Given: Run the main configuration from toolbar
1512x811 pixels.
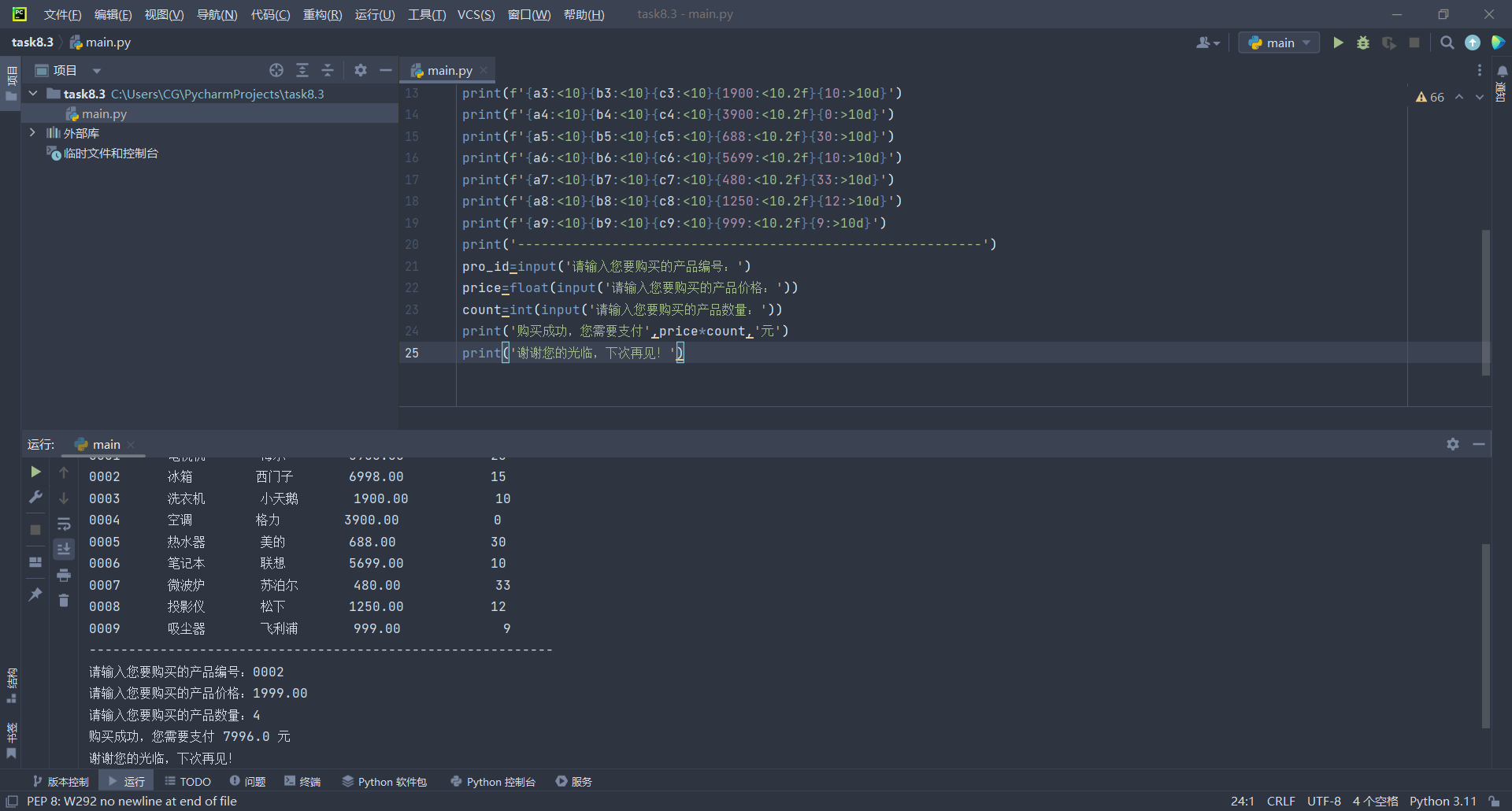Looking at the screenshot, I should coord(1338,43).
